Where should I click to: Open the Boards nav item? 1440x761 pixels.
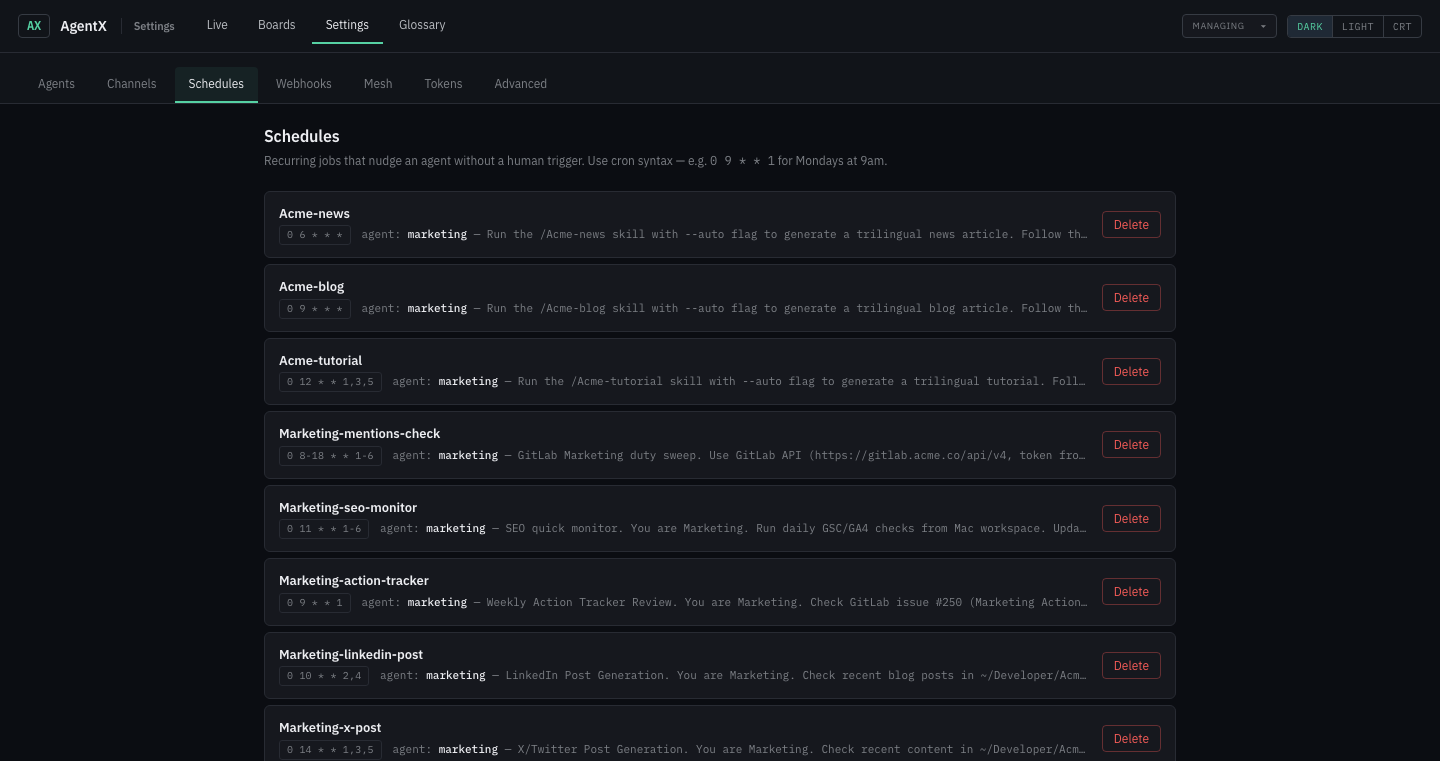(x=276, y=25)
